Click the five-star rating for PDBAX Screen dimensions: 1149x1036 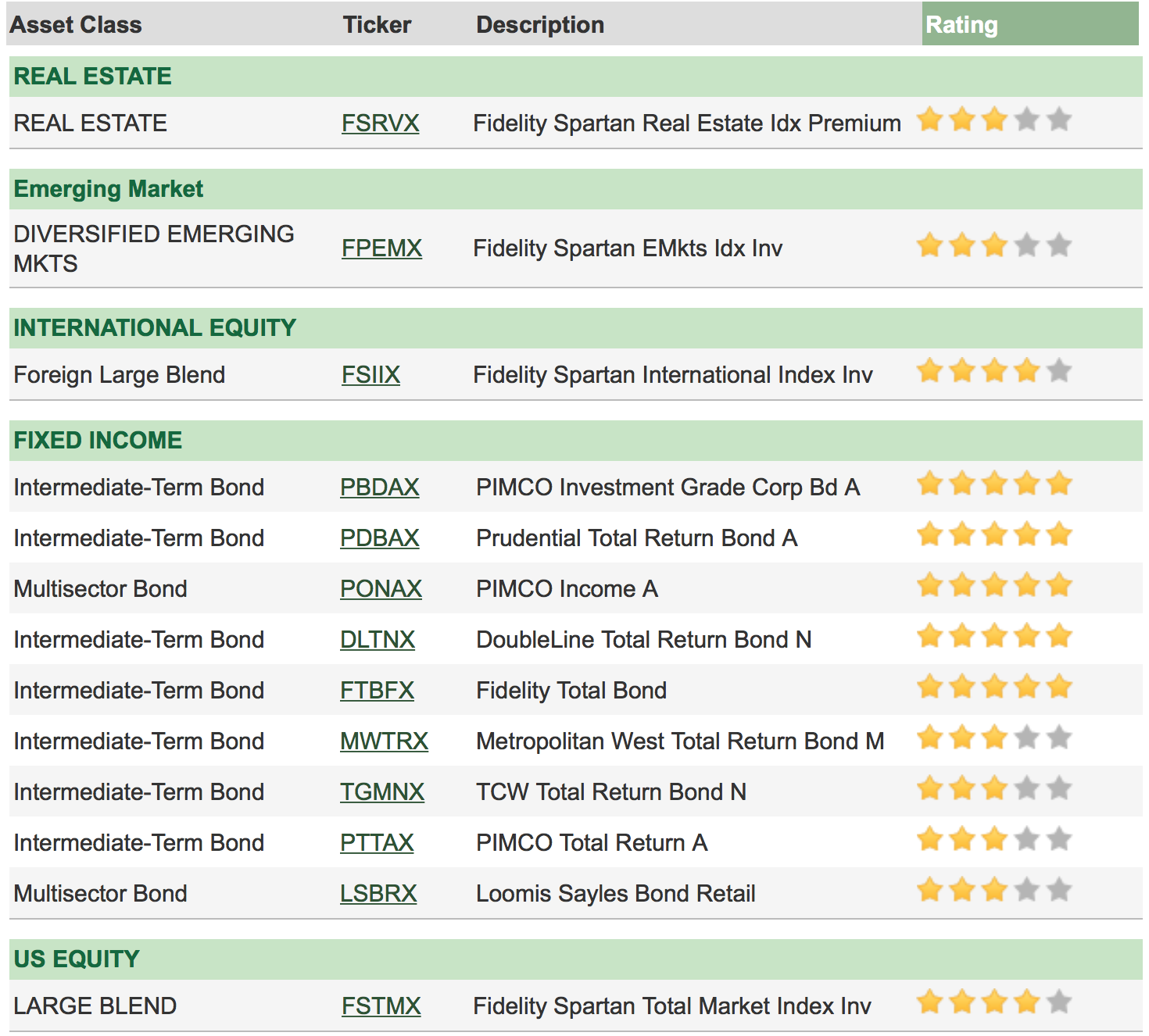coord(994,534)
